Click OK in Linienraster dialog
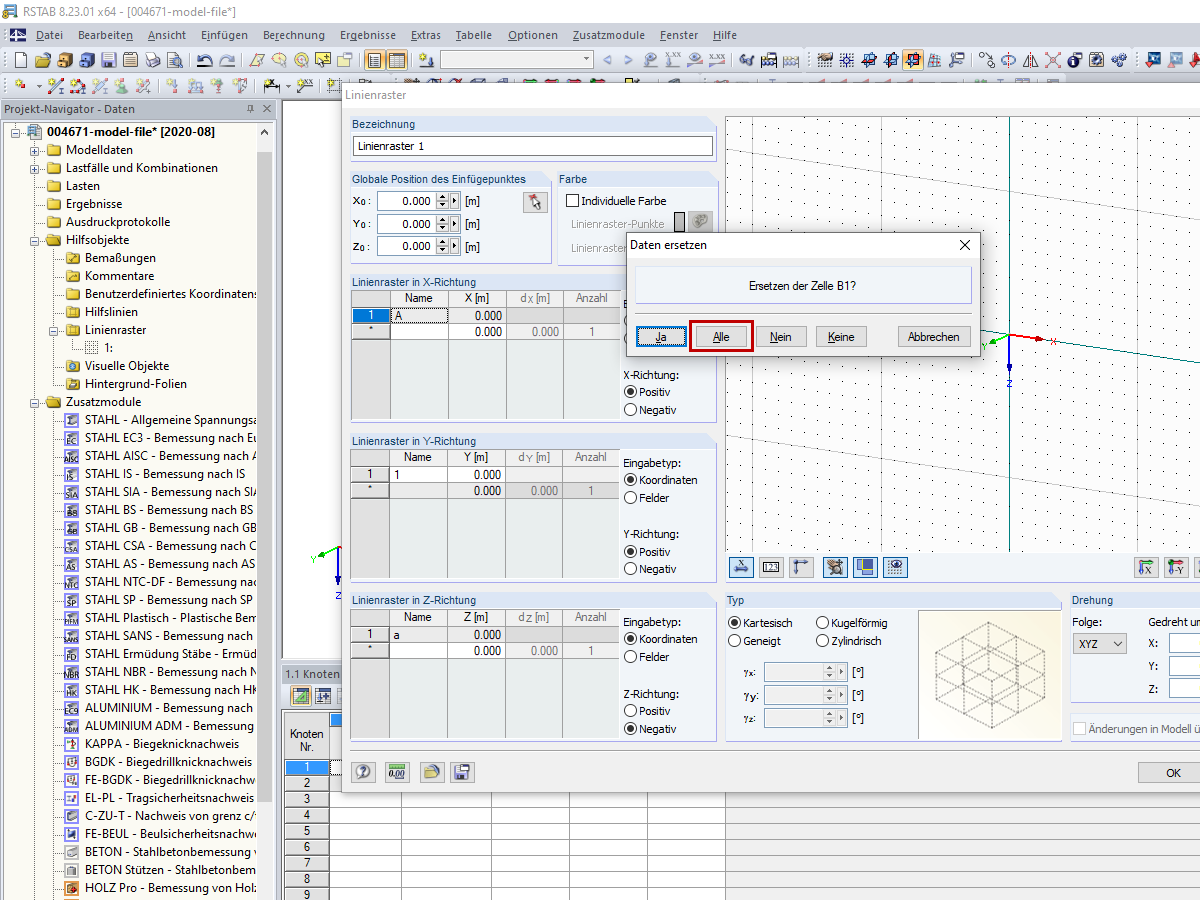The height and width of the screenshot is (900, 1200). [1174, 773]
